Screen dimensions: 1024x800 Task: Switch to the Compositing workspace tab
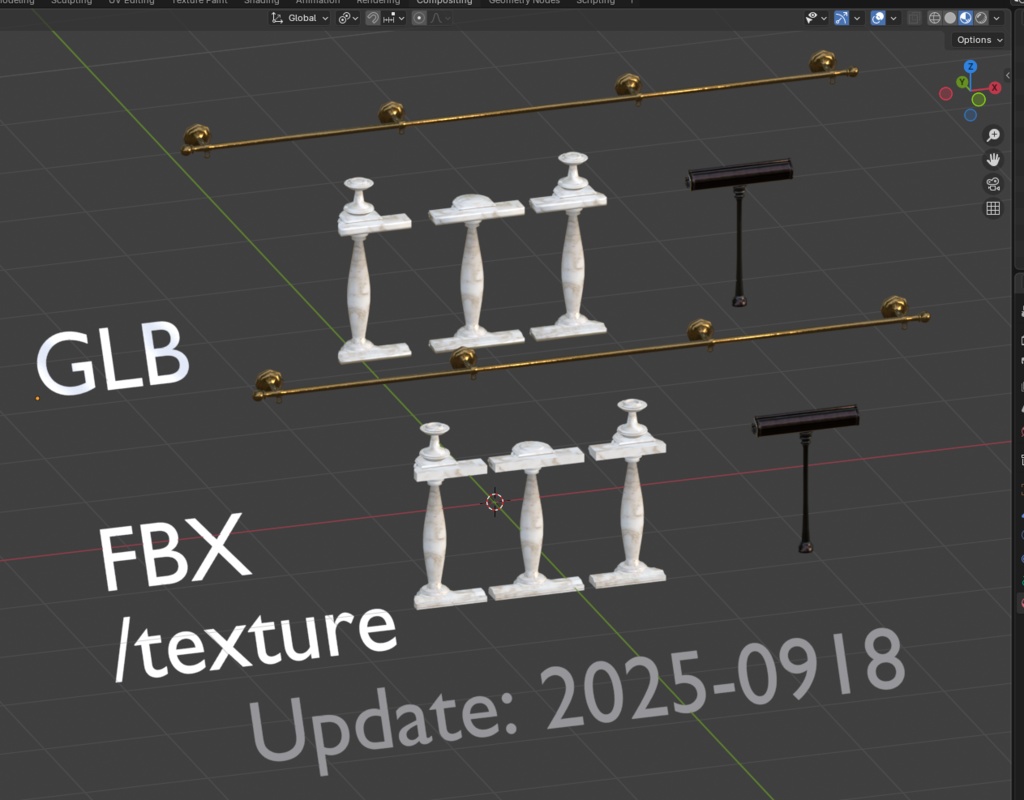[x=444, y=2]
